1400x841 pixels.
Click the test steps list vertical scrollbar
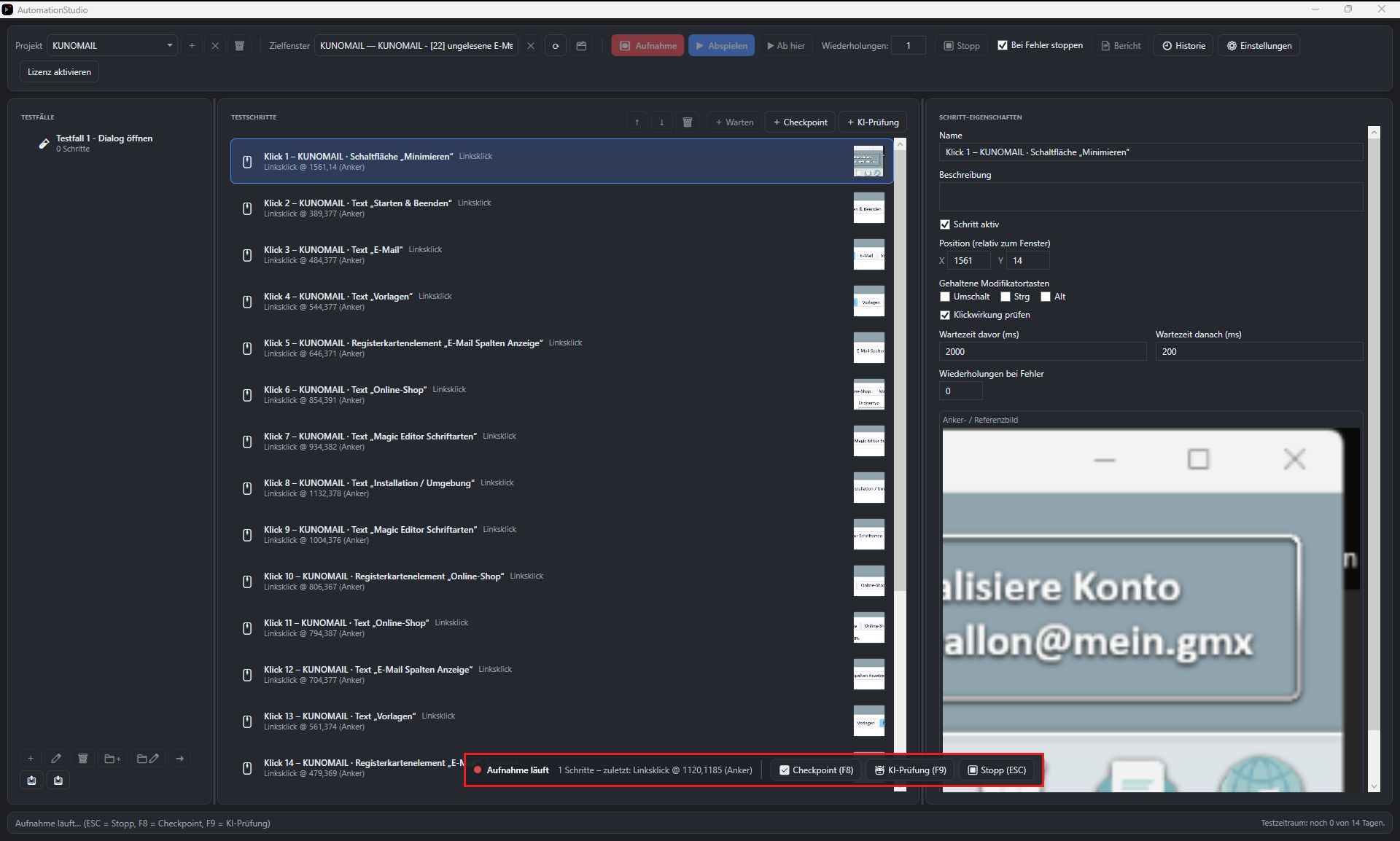click(900, 372)
